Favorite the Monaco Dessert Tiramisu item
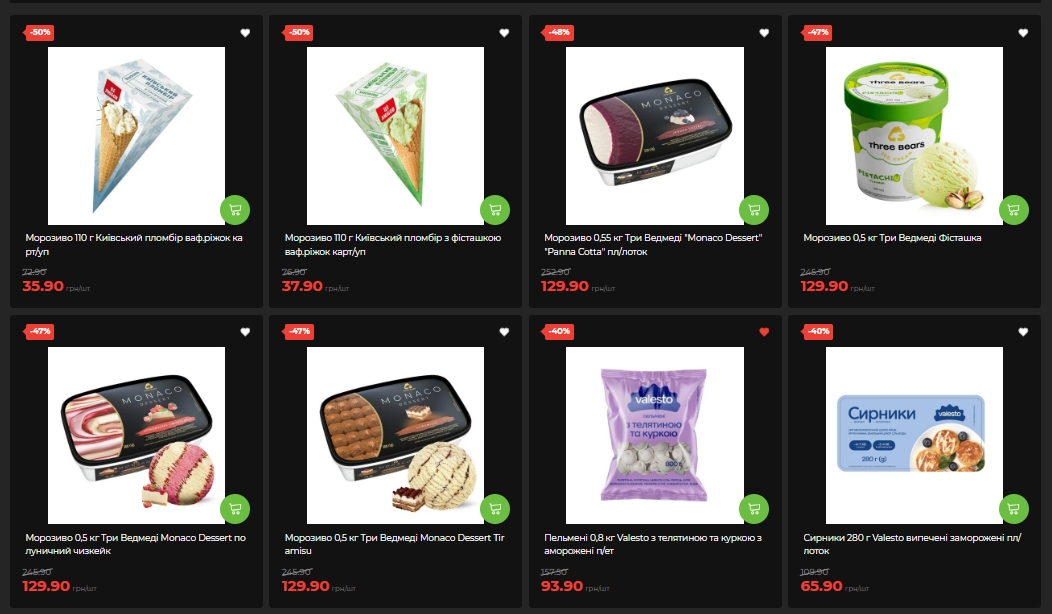 coord(505,331)
